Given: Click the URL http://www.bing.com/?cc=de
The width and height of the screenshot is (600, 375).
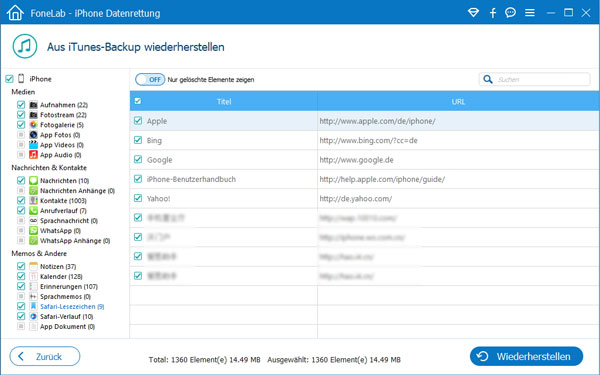Looking at the screenshot, I should pos(368,140).
